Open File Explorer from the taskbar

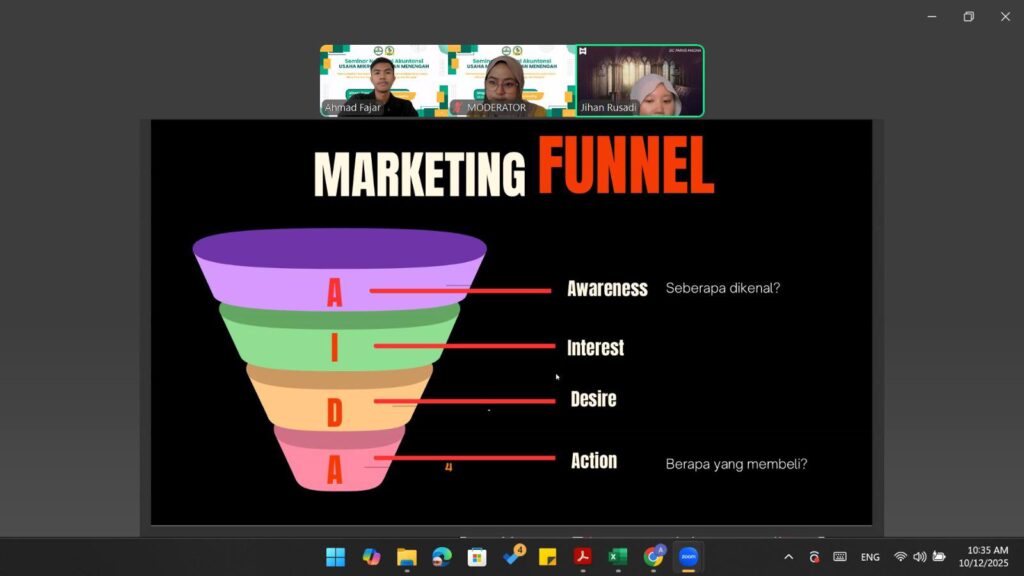click(x=406, y=557)
